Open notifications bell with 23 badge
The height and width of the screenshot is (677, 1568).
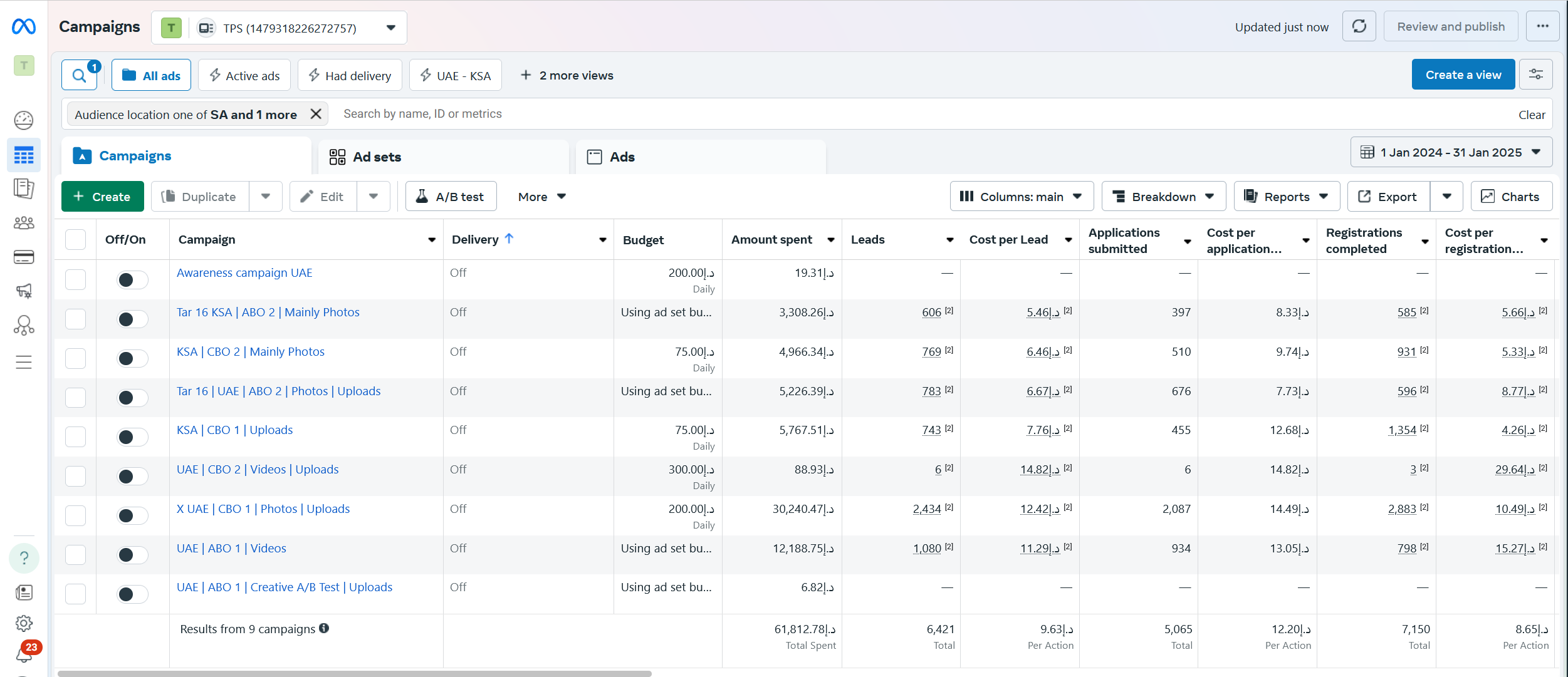point(26,651)
